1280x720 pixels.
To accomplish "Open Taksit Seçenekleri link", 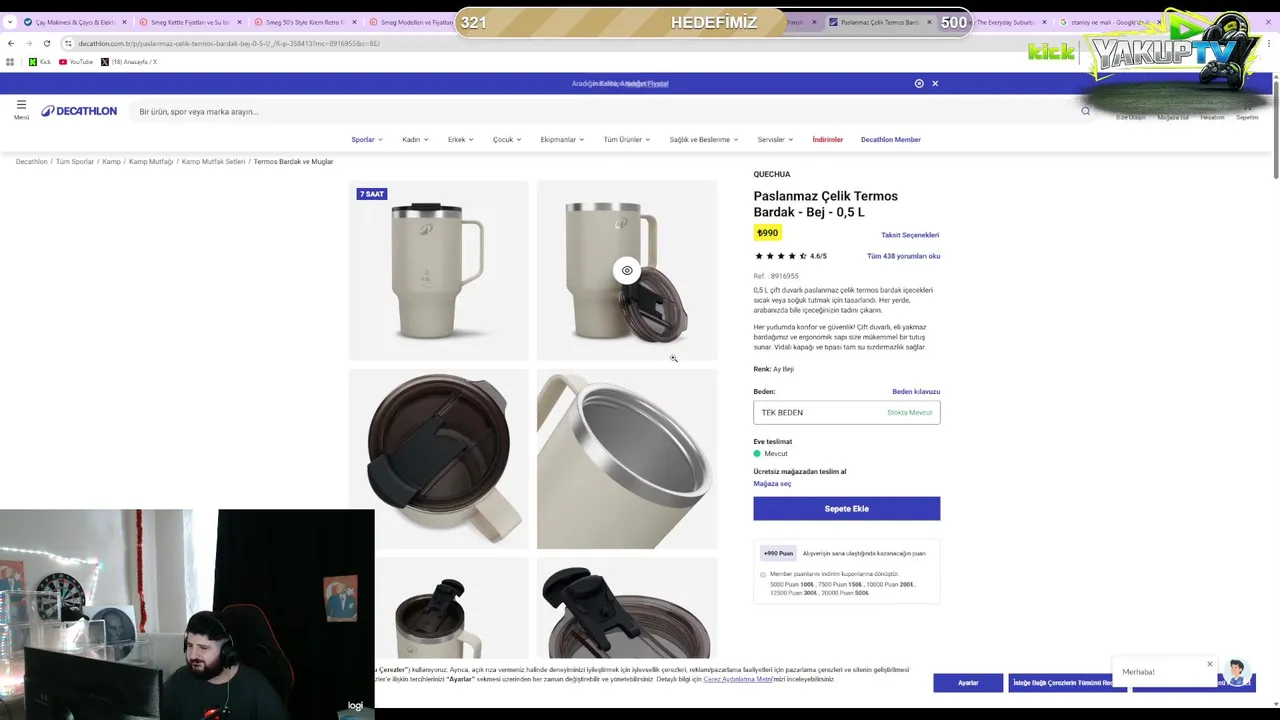I will coord(910,235).
